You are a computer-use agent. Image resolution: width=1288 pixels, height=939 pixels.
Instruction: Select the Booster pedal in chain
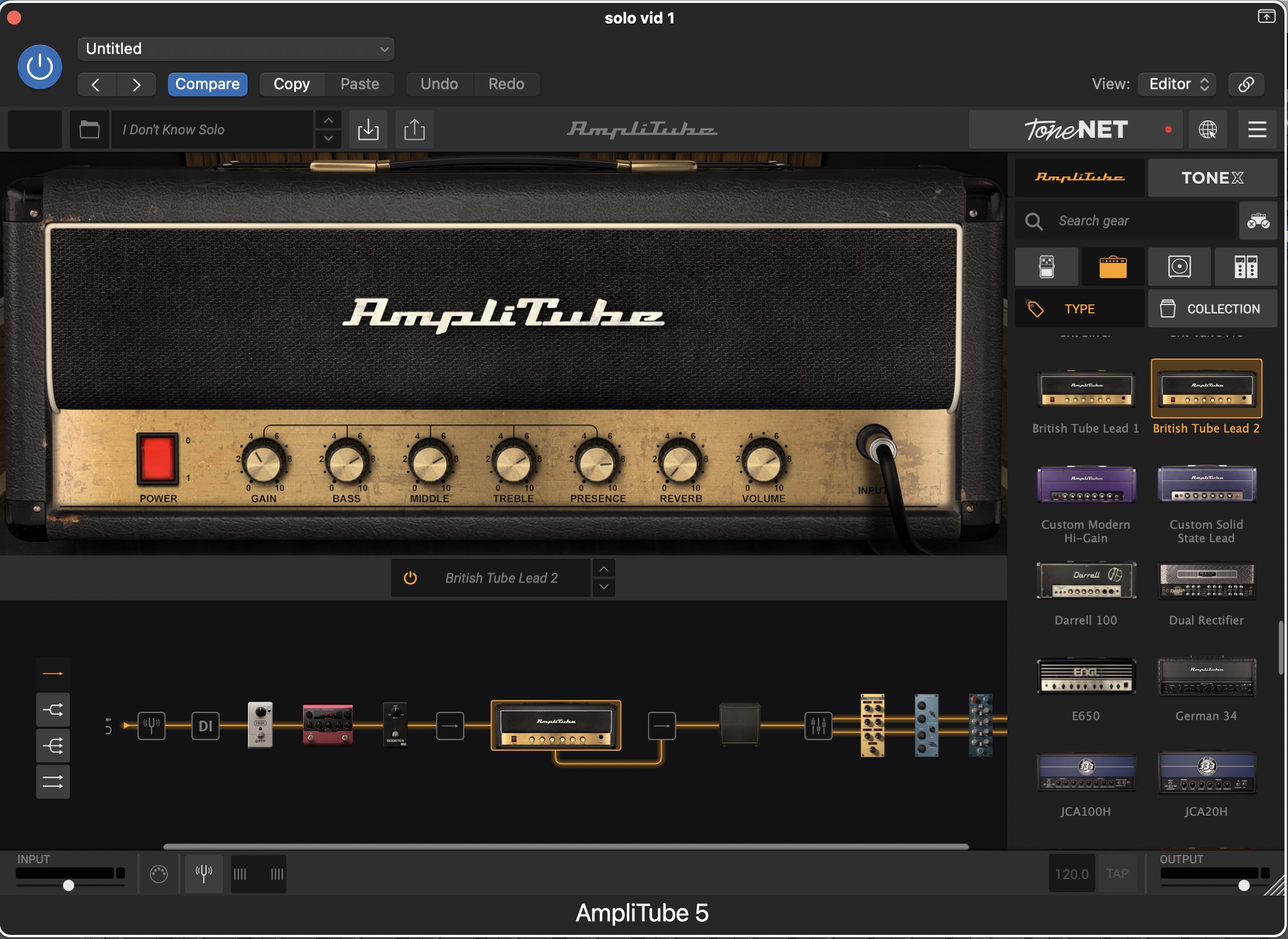pos(395,725)
